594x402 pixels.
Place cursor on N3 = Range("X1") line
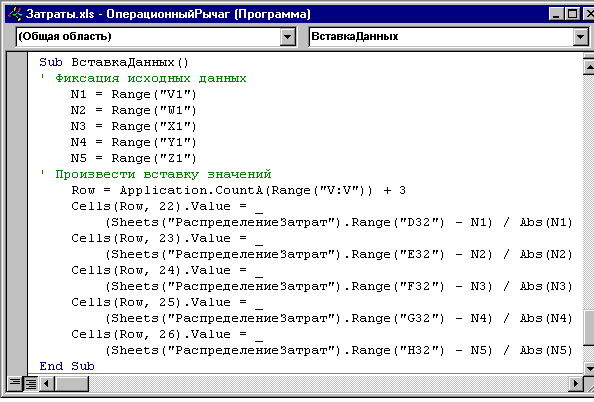click(x=133, y=126)
